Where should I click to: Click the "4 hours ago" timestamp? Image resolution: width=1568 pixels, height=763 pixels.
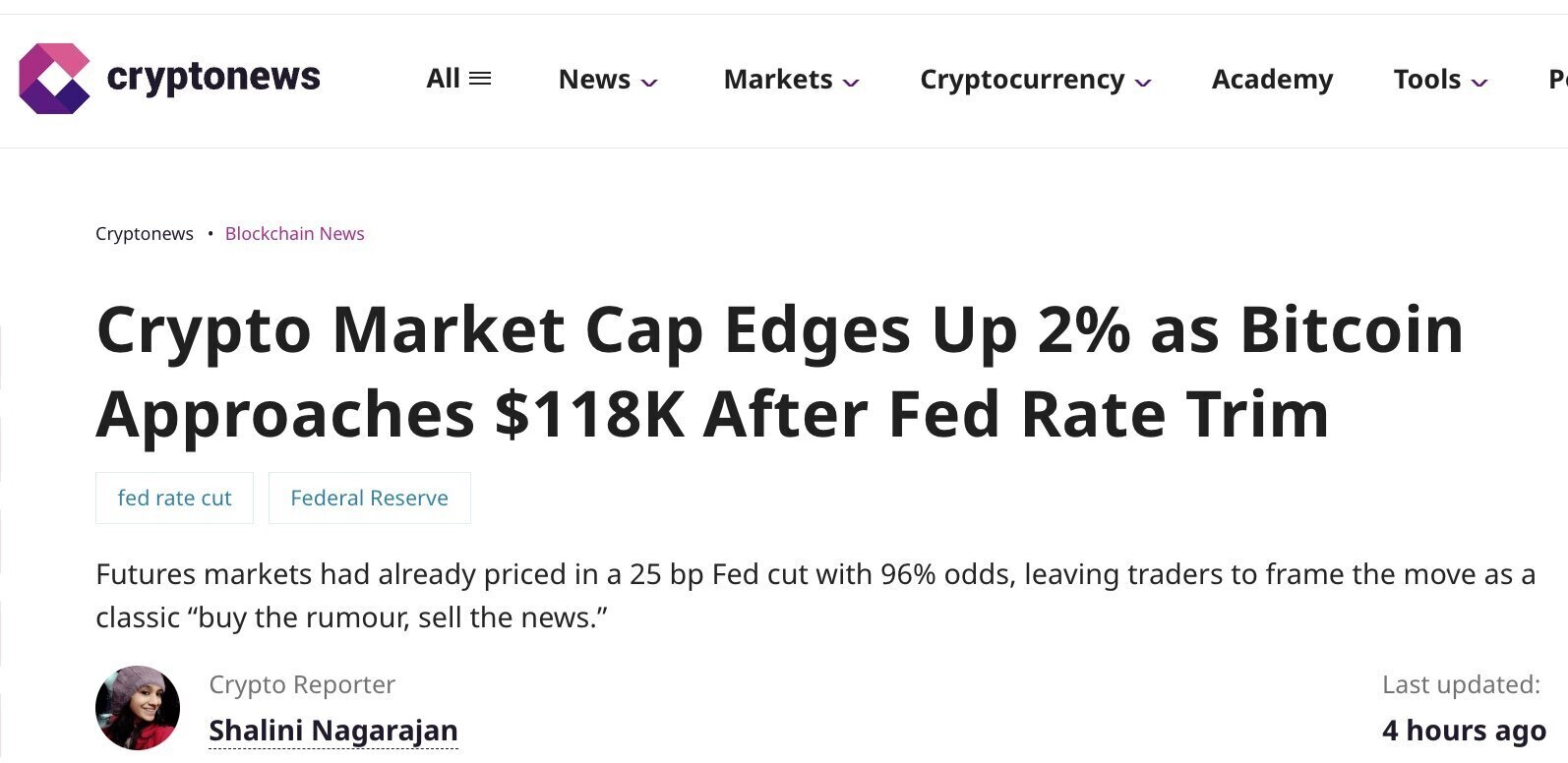pyautogui.click(x=1464, y=731)
